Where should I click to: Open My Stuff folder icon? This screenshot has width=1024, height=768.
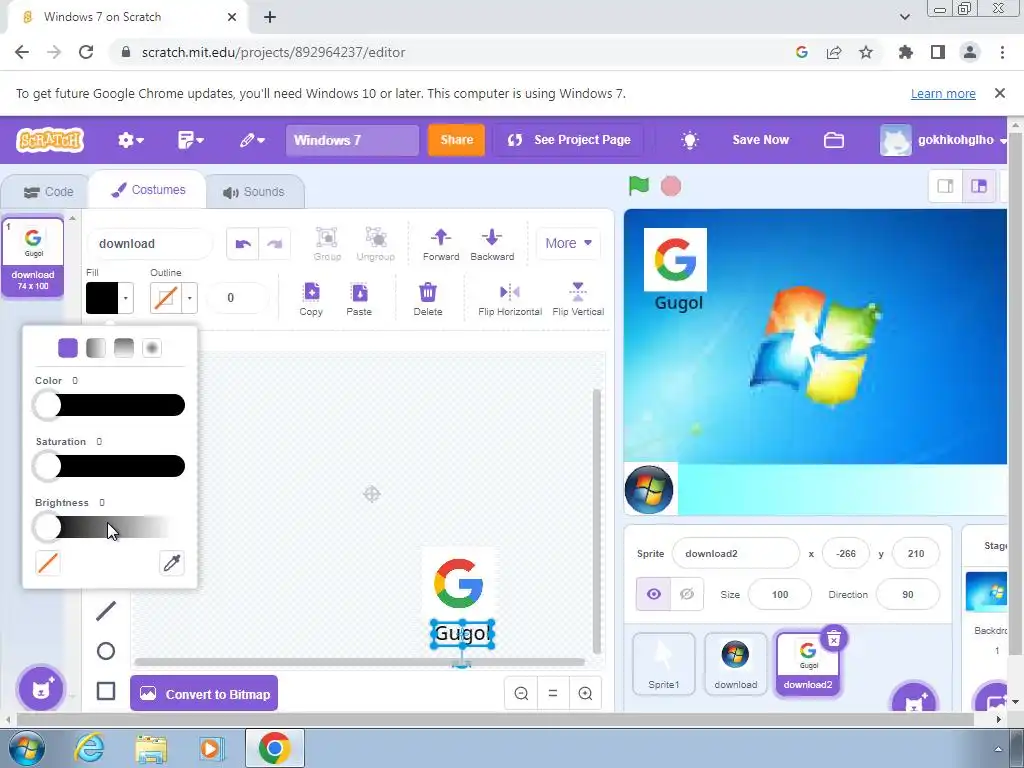pos(834,140)
